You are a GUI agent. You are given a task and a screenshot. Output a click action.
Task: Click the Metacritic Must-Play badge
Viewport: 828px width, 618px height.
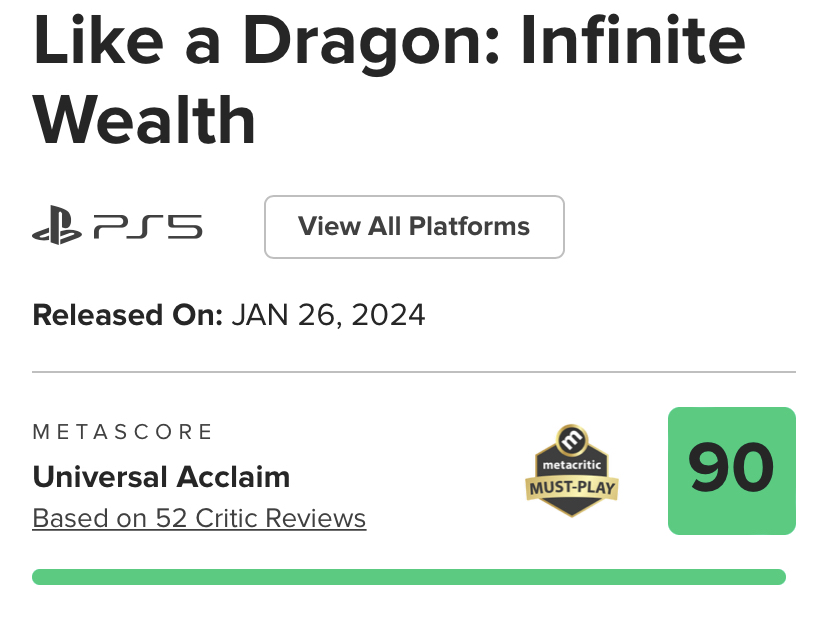point(572,472)
